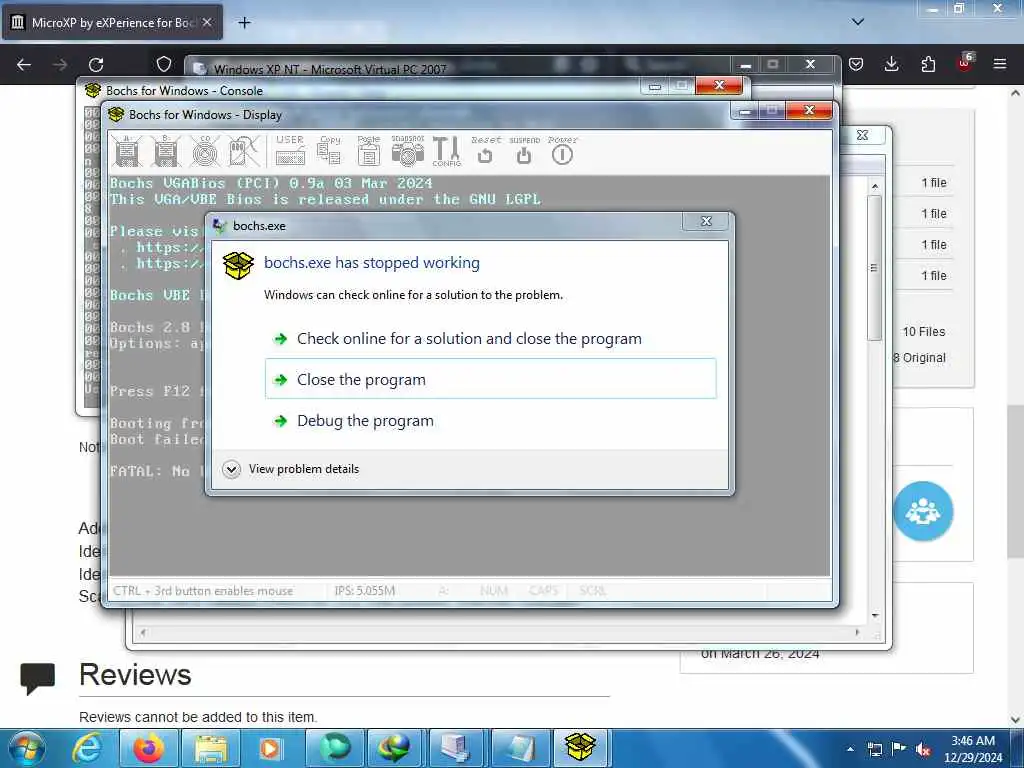Click the Internet Download Manager globe taskbar icon
The width and height of the screenshot is (1024, 768).
click(x=396, y=748)
